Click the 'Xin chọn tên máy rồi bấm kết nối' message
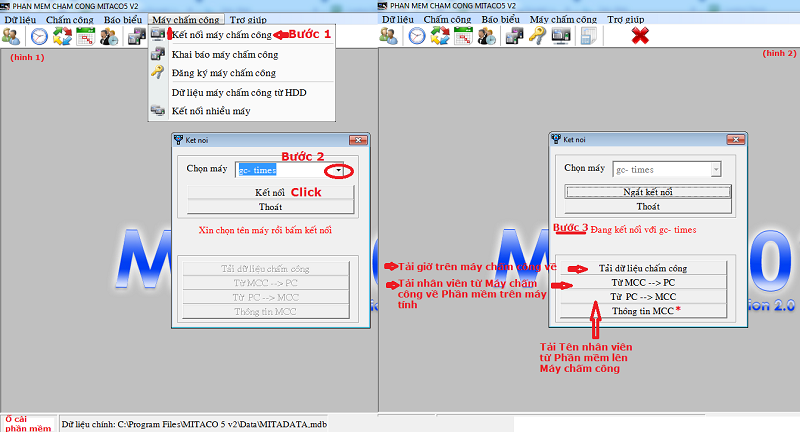The height and width of the screenshot is (432, 800). click(265, 230)
